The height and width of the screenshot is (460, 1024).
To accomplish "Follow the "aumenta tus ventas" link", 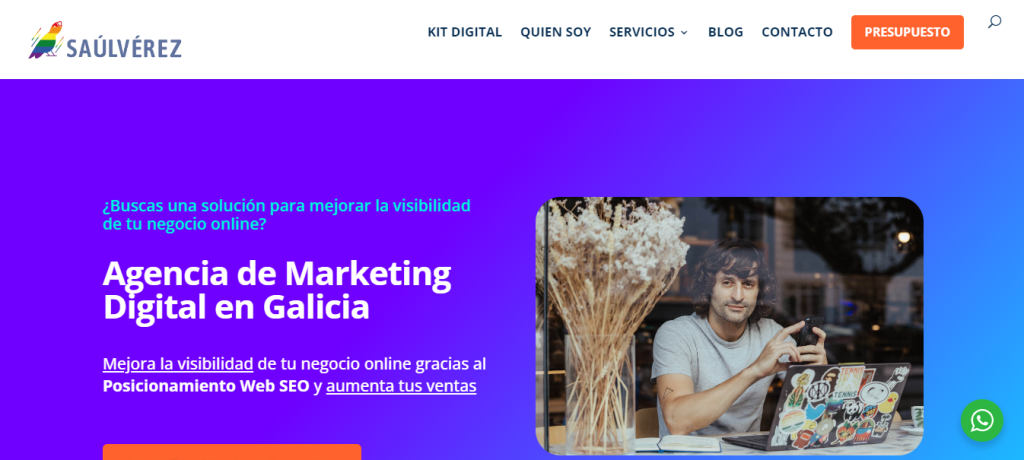I will [401, 386].
